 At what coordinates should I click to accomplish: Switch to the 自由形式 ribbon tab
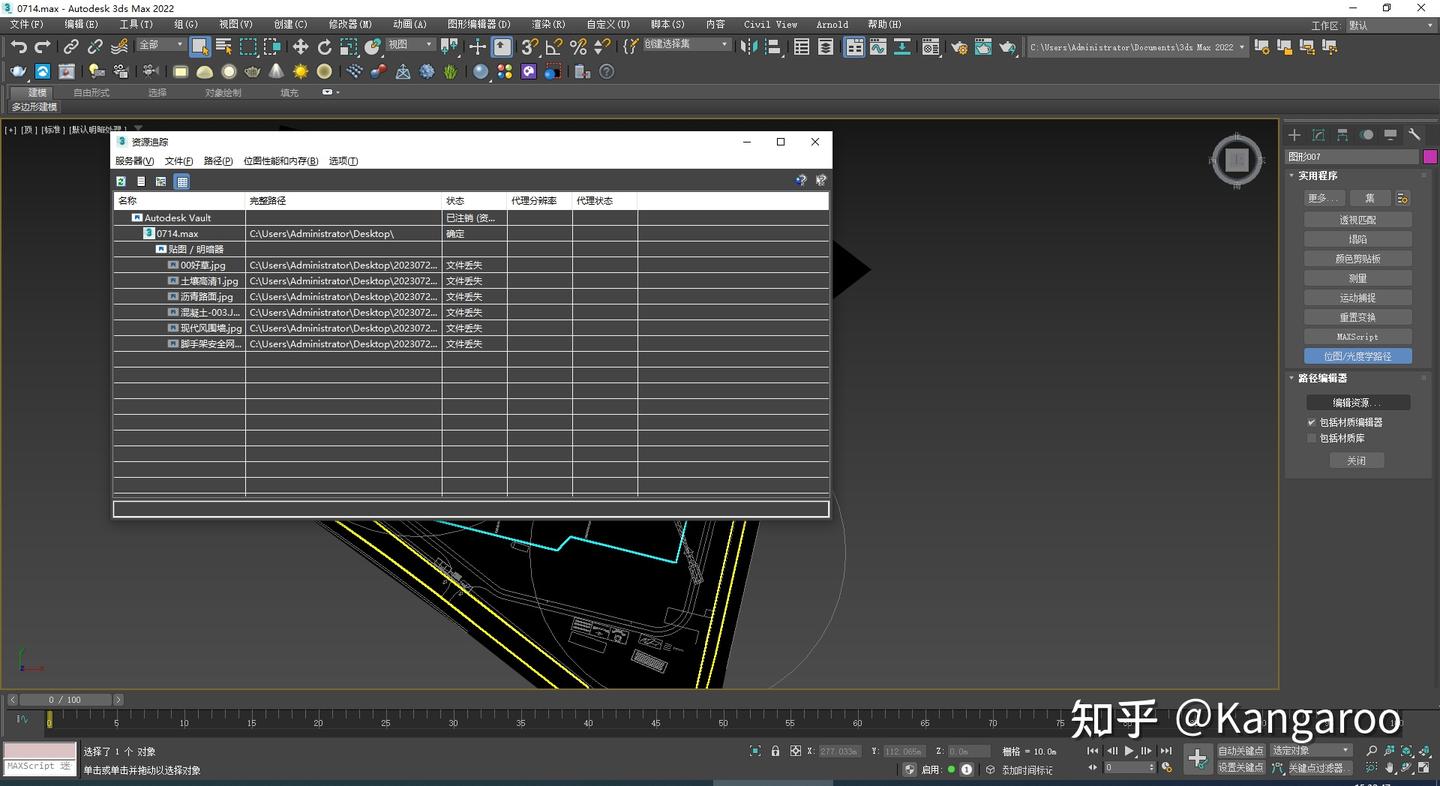pyautogui.click(x=91, y=93)
